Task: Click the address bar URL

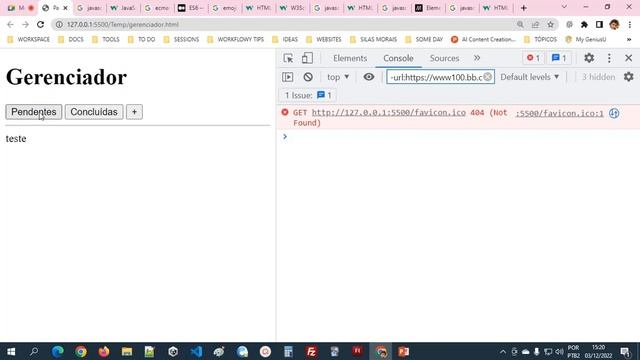Action: 122,24
